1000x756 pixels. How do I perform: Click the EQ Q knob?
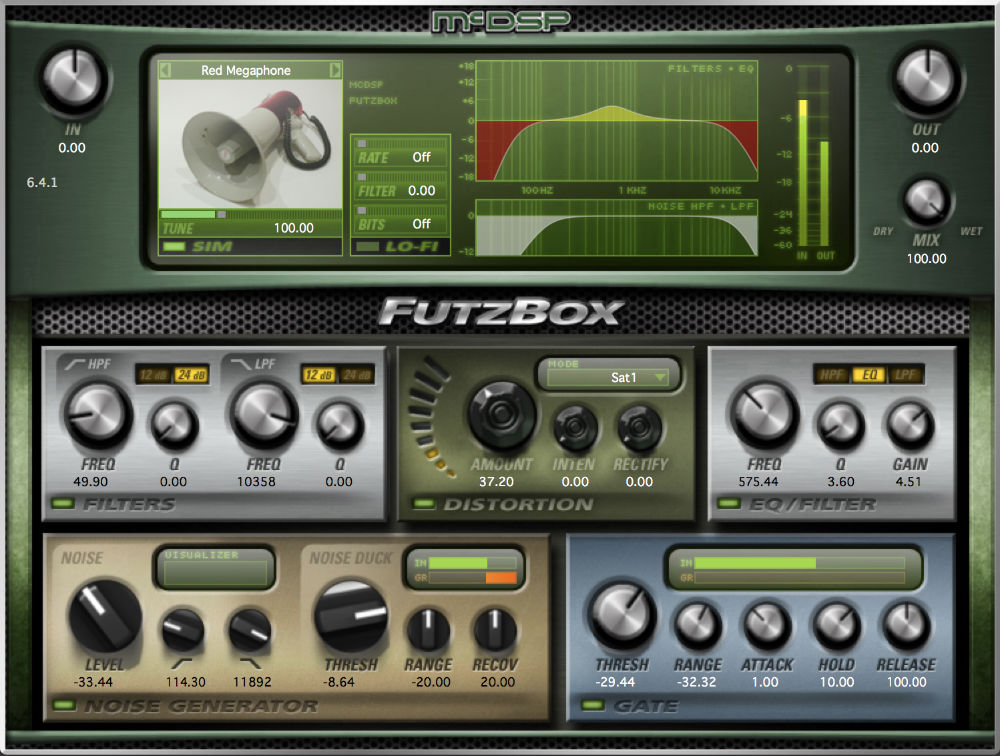pyautogui.click(x=841, y=424)
